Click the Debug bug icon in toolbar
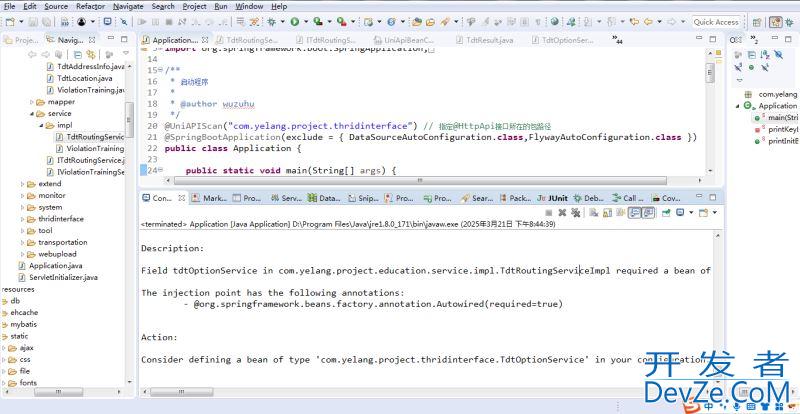 (271, 22)
